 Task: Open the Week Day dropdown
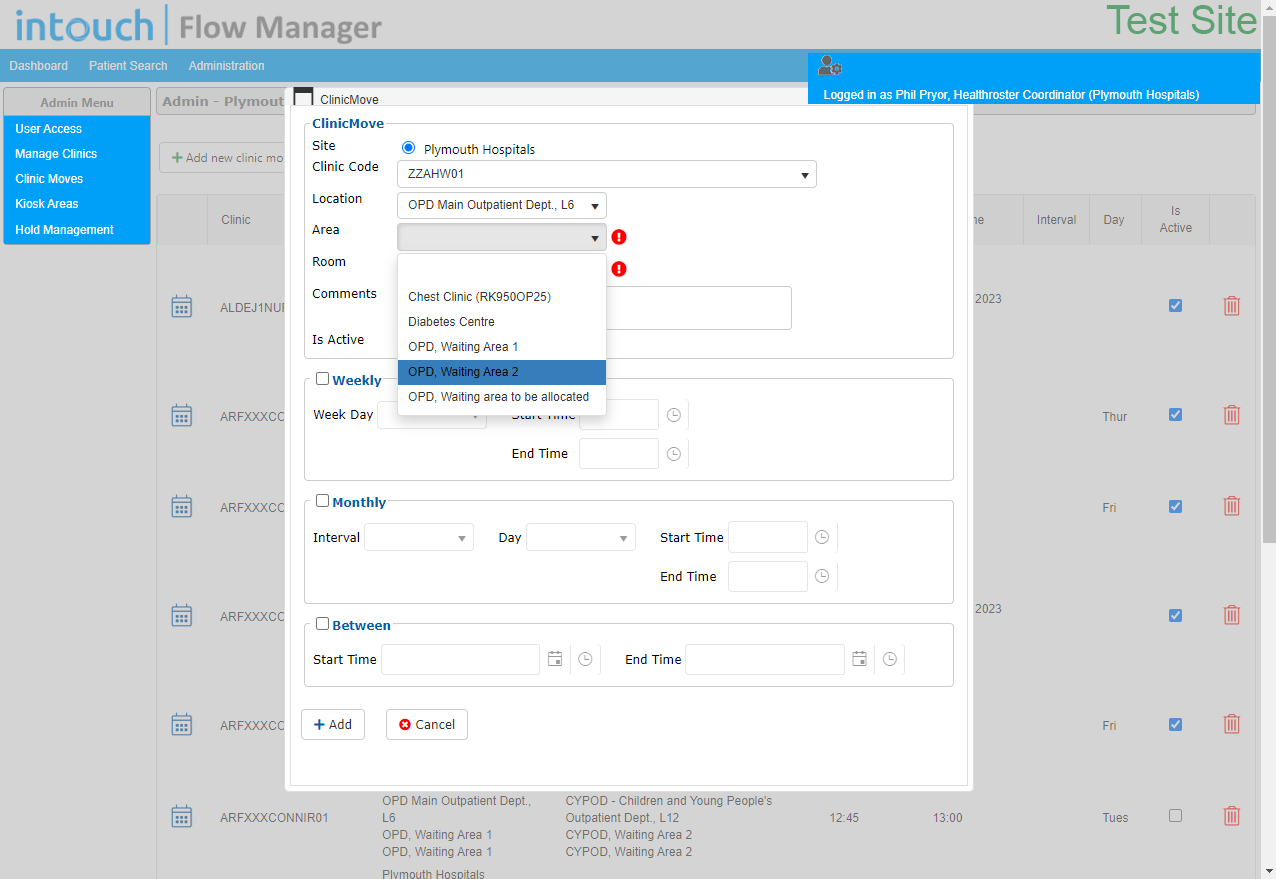pyautogui.click(x=432, y=415)
